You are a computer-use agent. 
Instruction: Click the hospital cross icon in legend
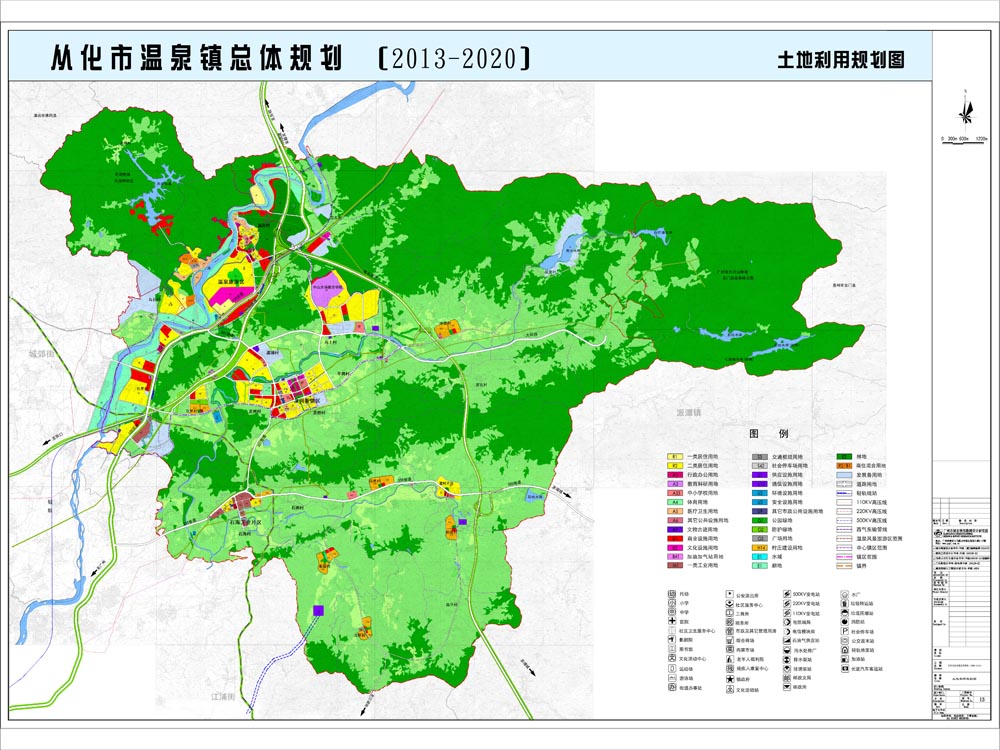672,621
